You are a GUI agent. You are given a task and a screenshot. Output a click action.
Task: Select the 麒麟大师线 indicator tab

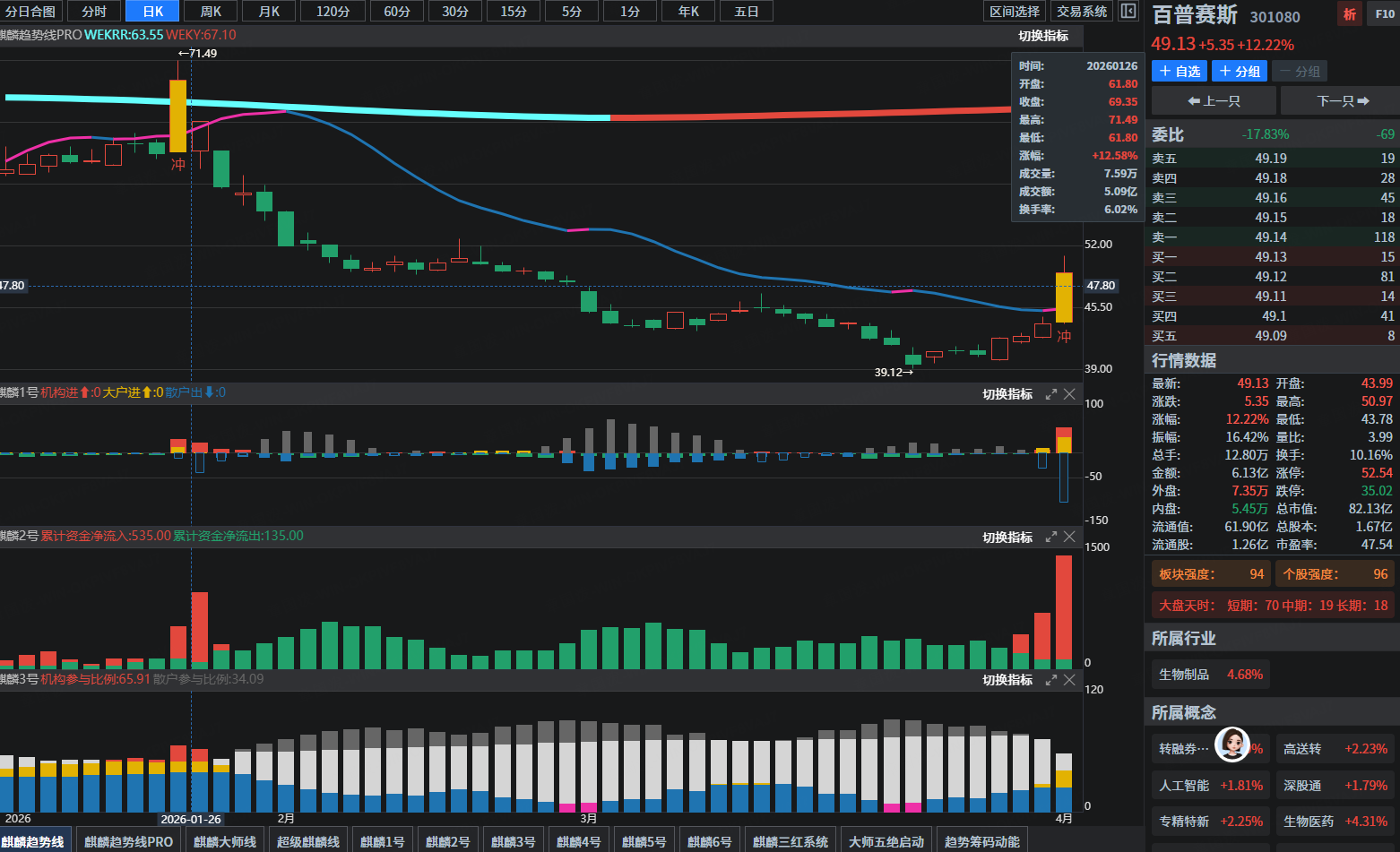(x=225, y=841)
